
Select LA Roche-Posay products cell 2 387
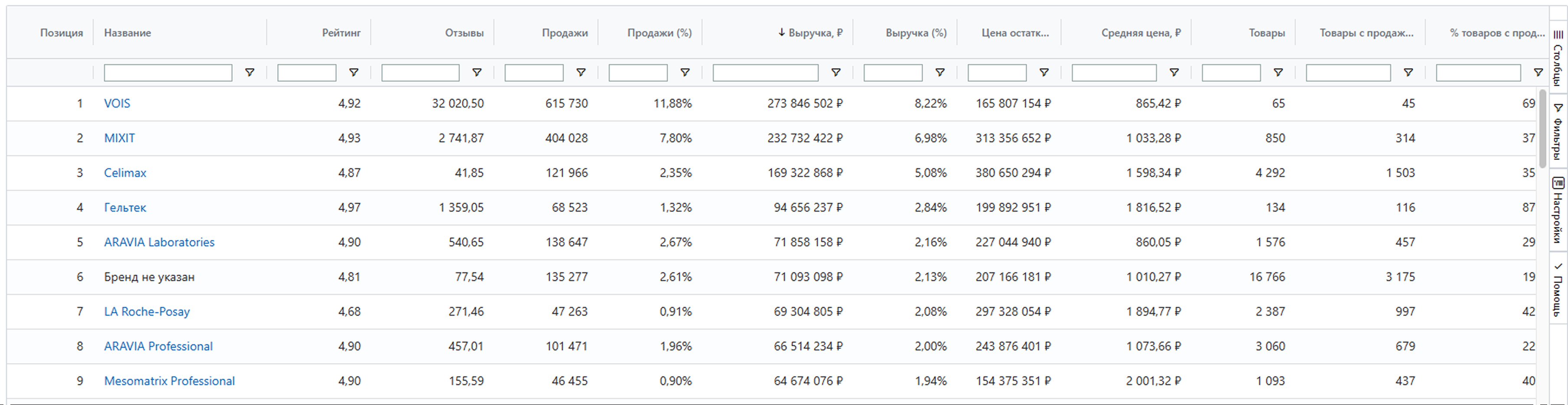click(1271, 312)
